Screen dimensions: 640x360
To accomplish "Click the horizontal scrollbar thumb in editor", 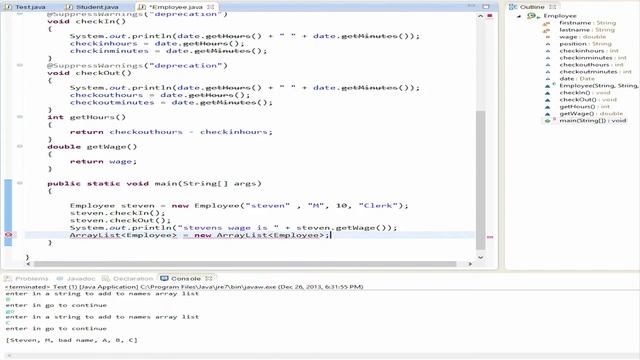I will tap(245, 264).
